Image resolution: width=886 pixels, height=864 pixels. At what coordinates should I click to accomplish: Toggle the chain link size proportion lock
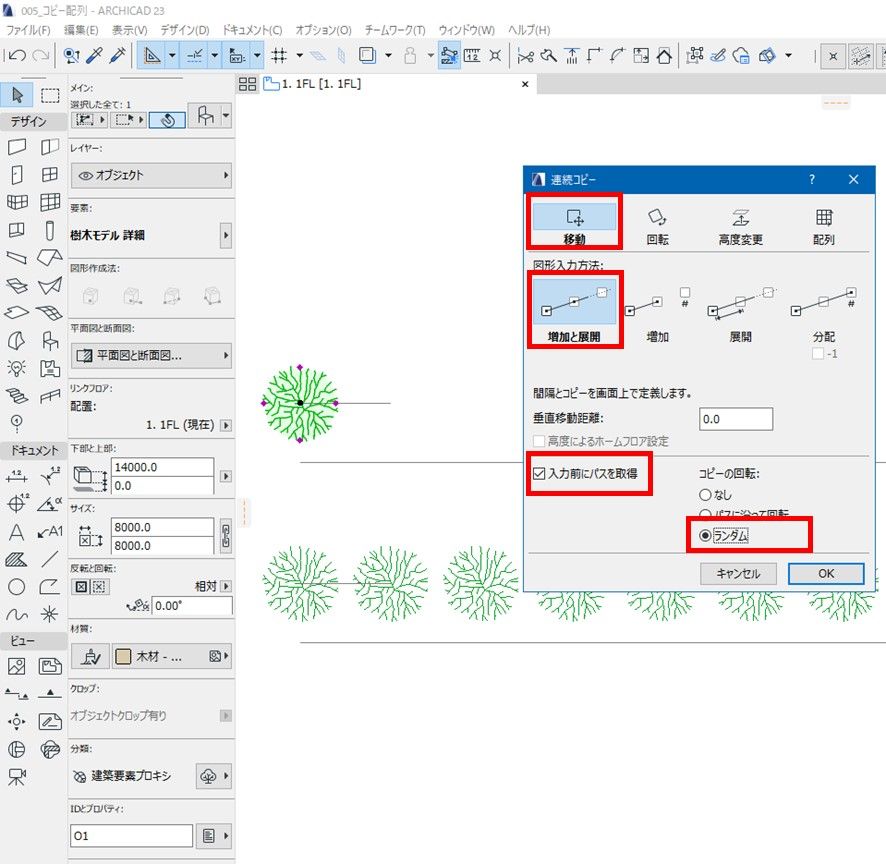(225, 536)
